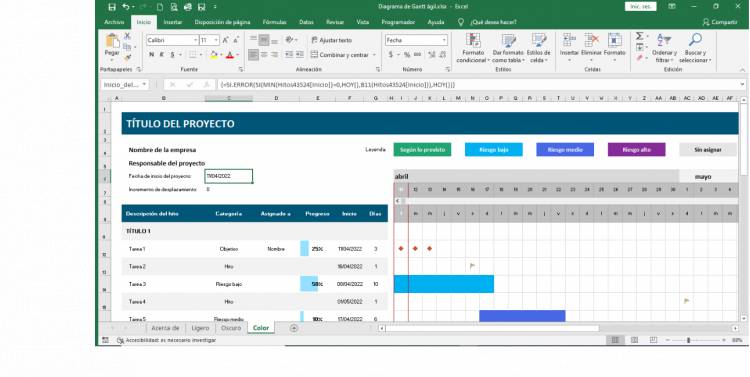This screenshot has width=750, height=377.
Task: Switch to the Insertar ribbon tab
Action: pyautogui.click(x=173, y=22)
